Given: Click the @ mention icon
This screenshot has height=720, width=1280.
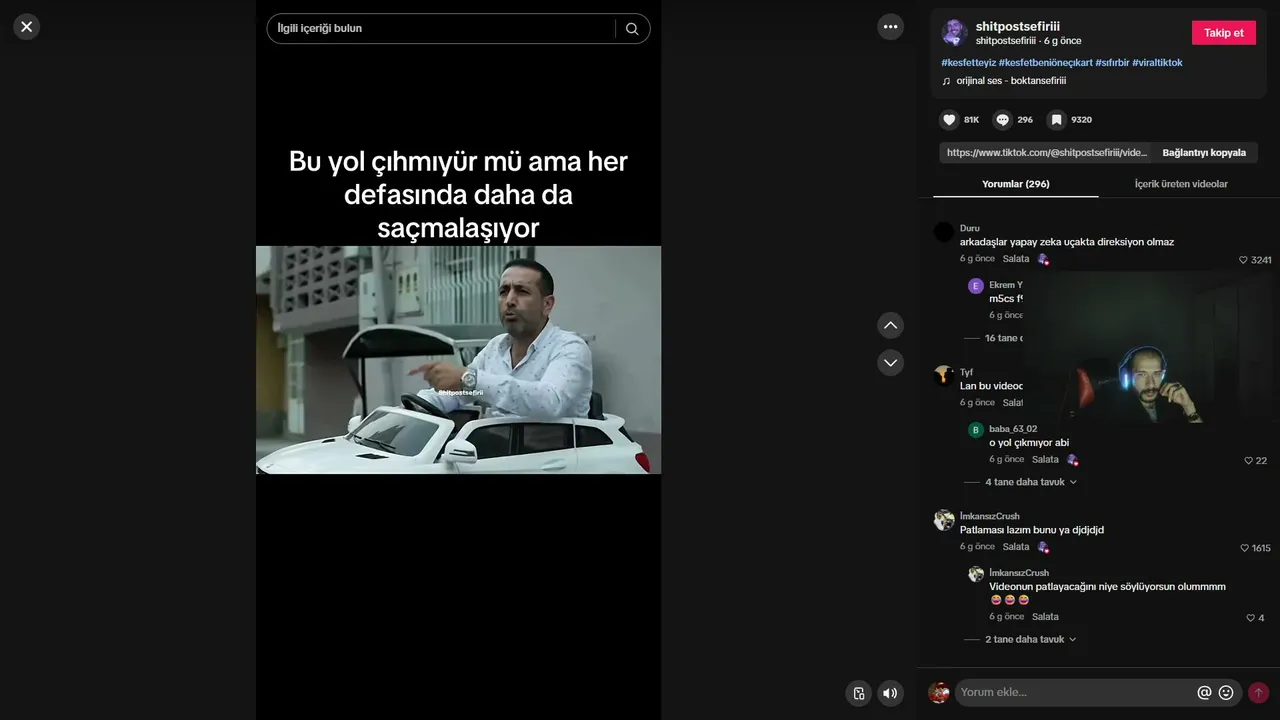Looking at the screenshot, I should (1204, 692).
